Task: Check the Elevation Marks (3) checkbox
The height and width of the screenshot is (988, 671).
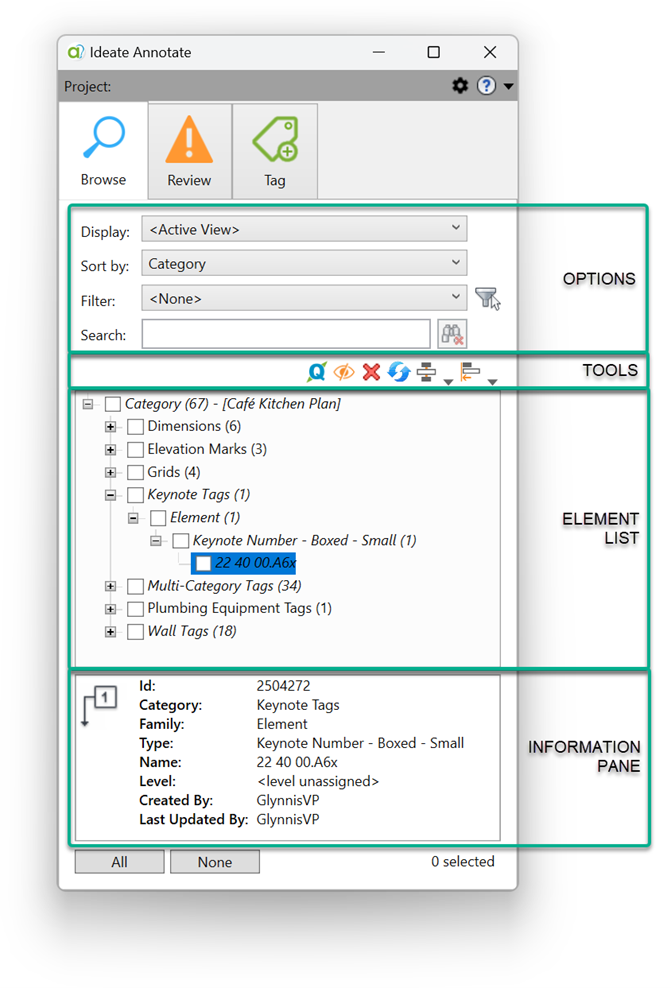Action: click(x=135, y=449)
